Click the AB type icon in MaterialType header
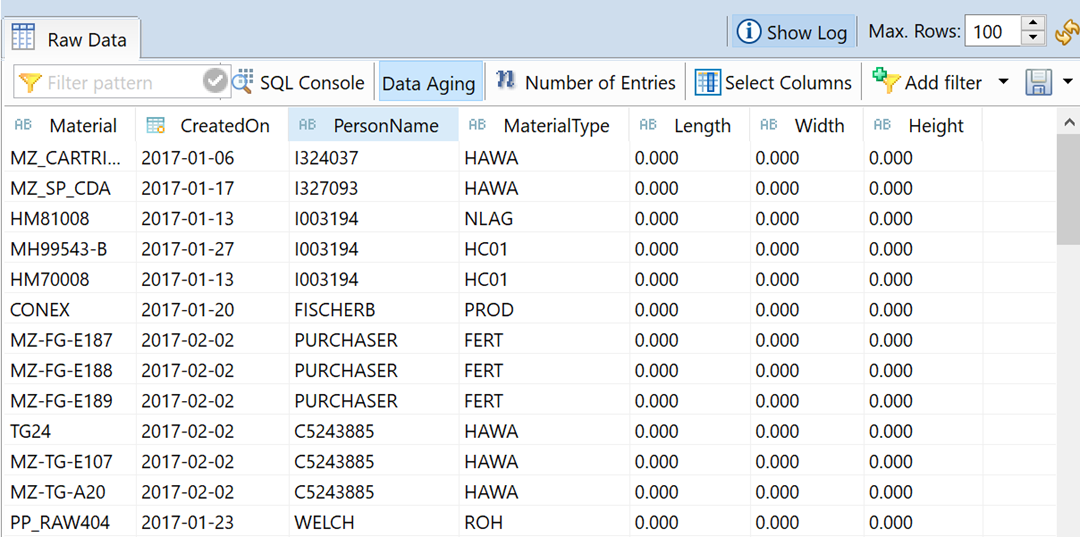The height and width of the screenshot is (537, 1080). tap(477, 125)
